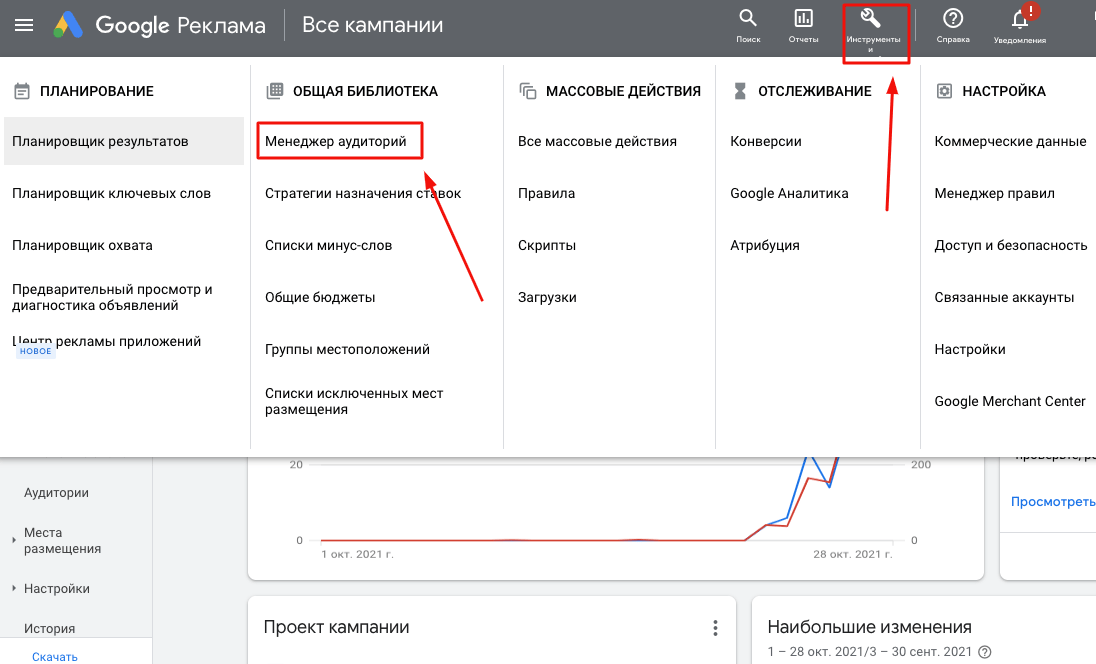Open Скрипты
The height and width of the screenshot is (664, 1096).
pyautogui.click(x=547, y=245)
